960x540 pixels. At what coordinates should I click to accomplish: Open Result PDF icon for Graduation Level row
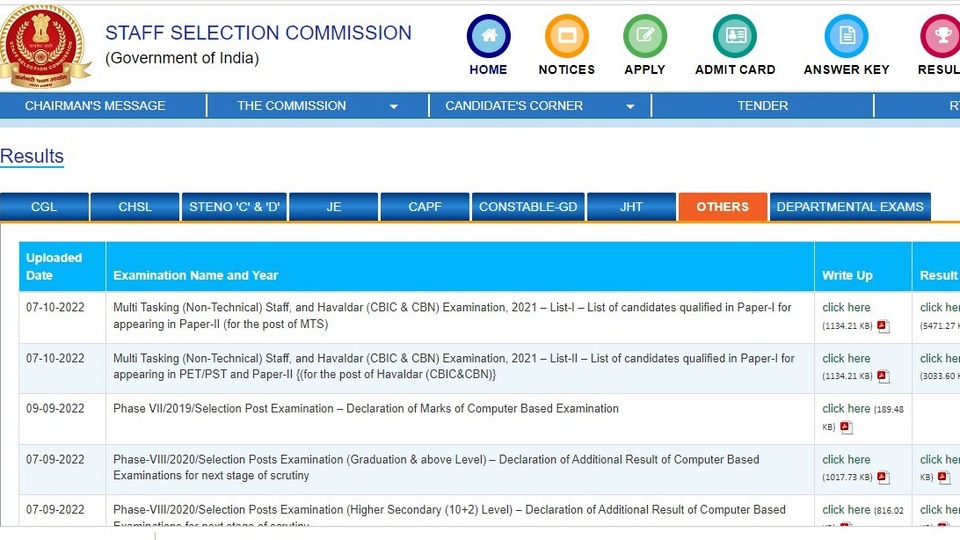coord(943,477)
